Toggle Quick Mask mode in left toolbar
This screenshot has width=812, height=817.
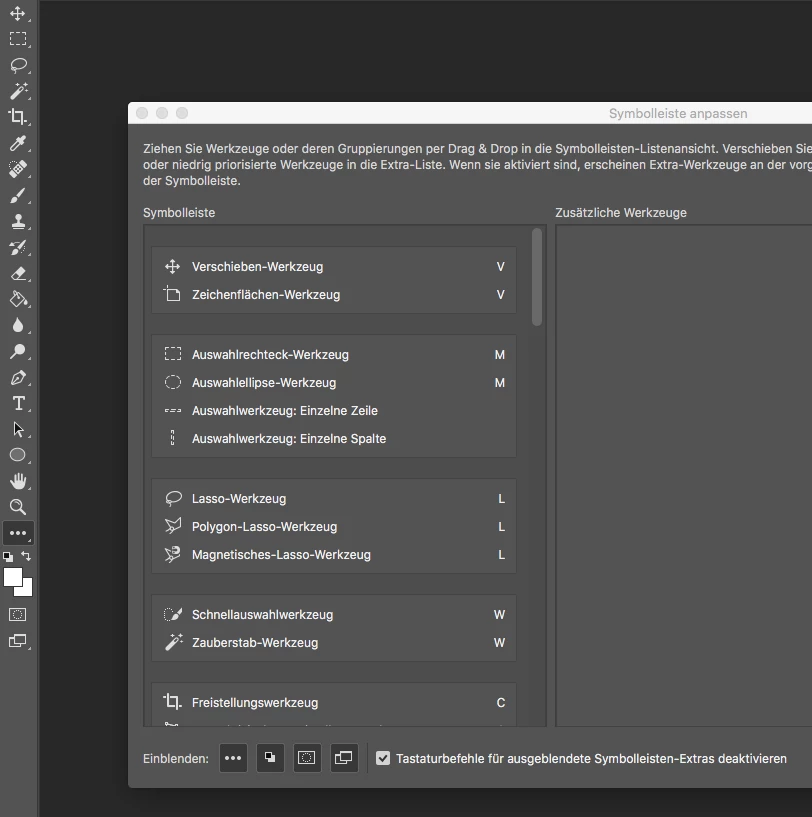[17, 615]
